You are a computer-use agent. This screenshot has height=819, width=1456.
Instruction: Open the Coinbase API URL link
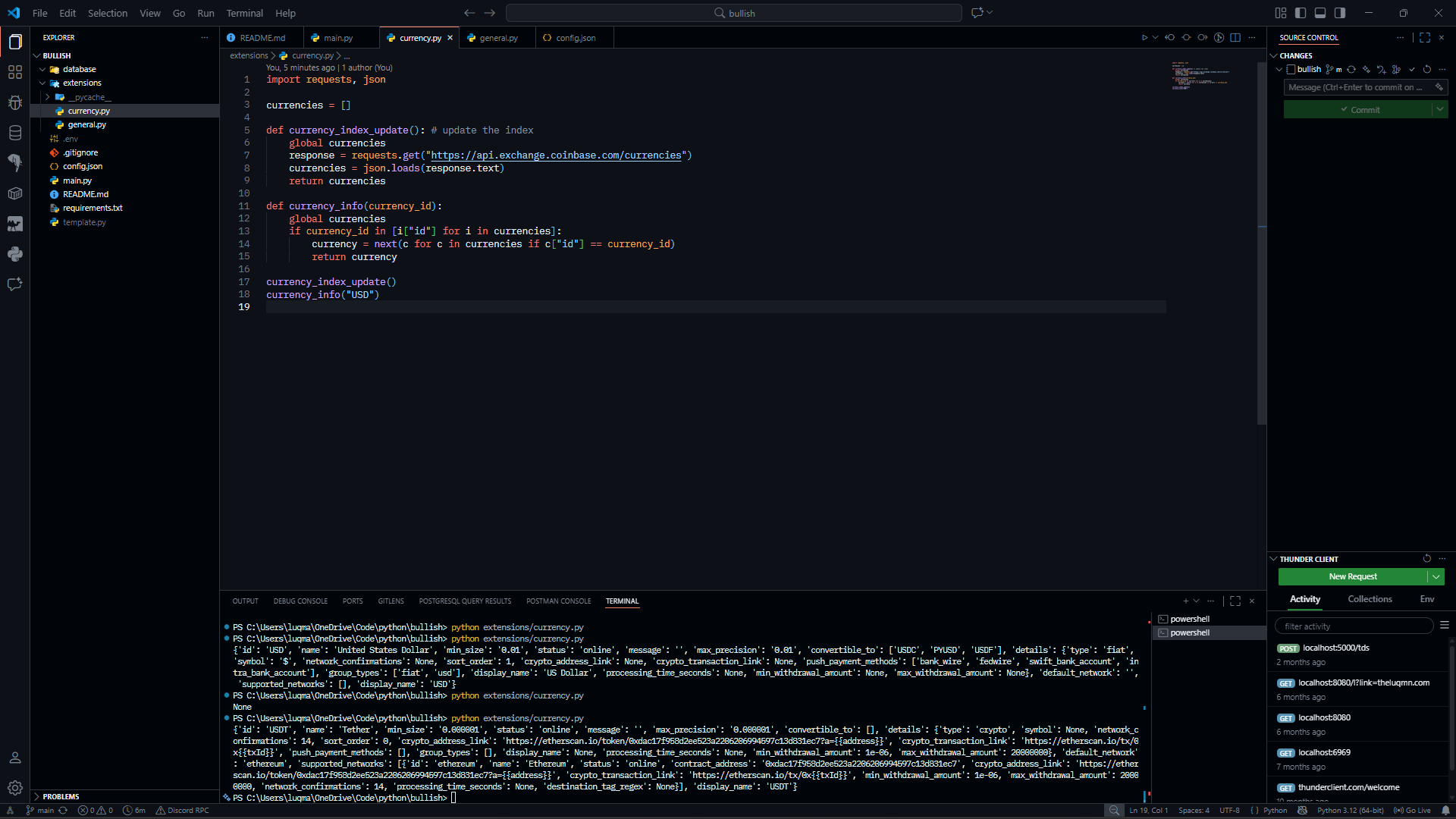click(x=556, y=155)
